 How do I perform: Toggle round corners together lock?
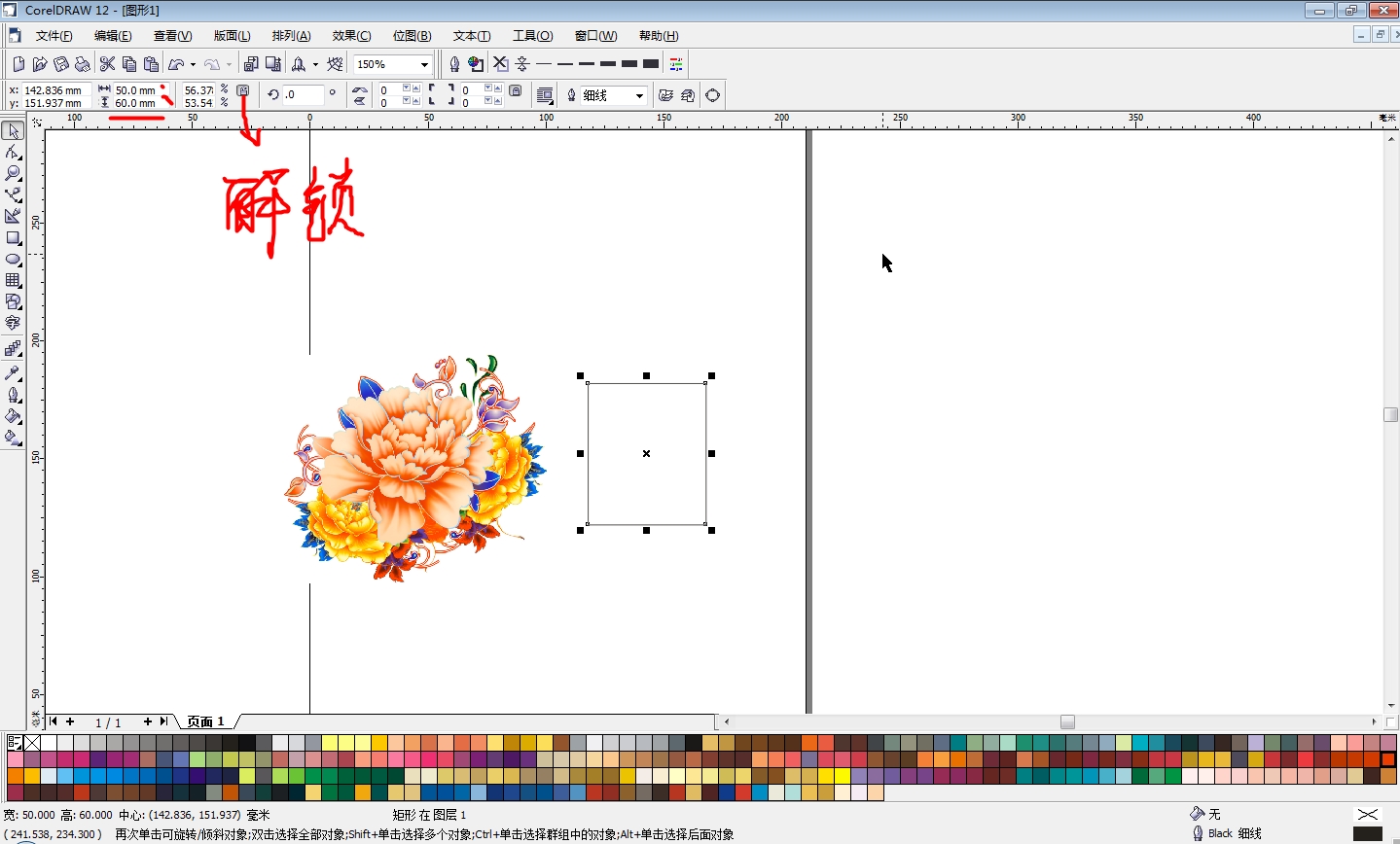click(x=516, y=91)
